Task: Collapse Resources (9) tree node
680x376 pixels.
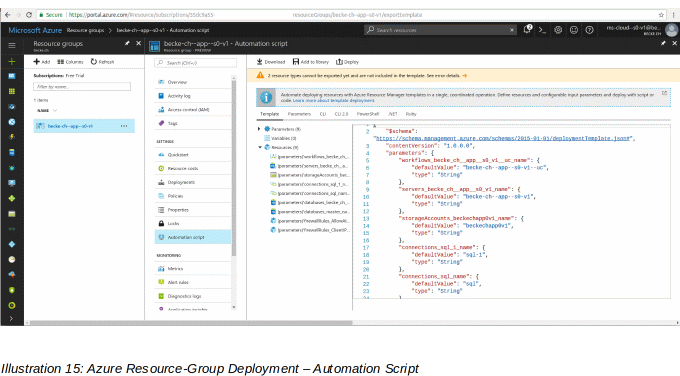Action: click(259, 147)
